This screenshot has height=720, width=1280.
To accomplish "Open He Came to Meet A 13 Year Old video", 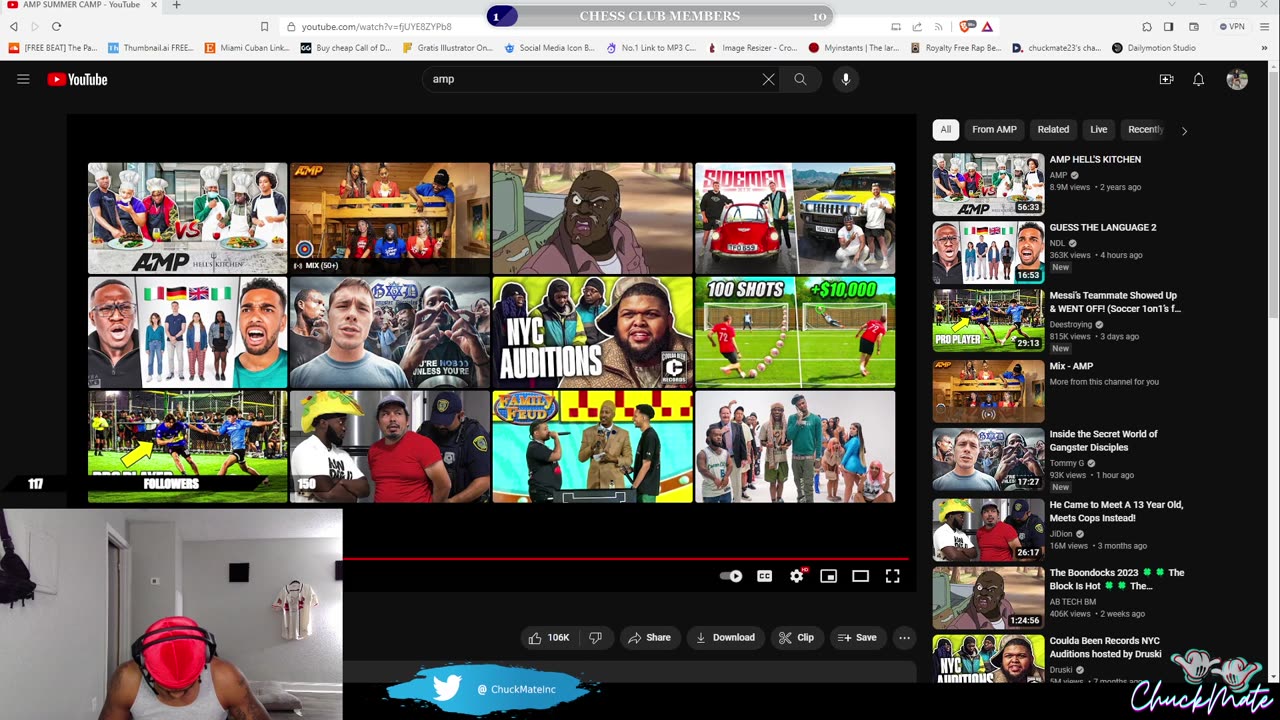I will point(1116,511).
